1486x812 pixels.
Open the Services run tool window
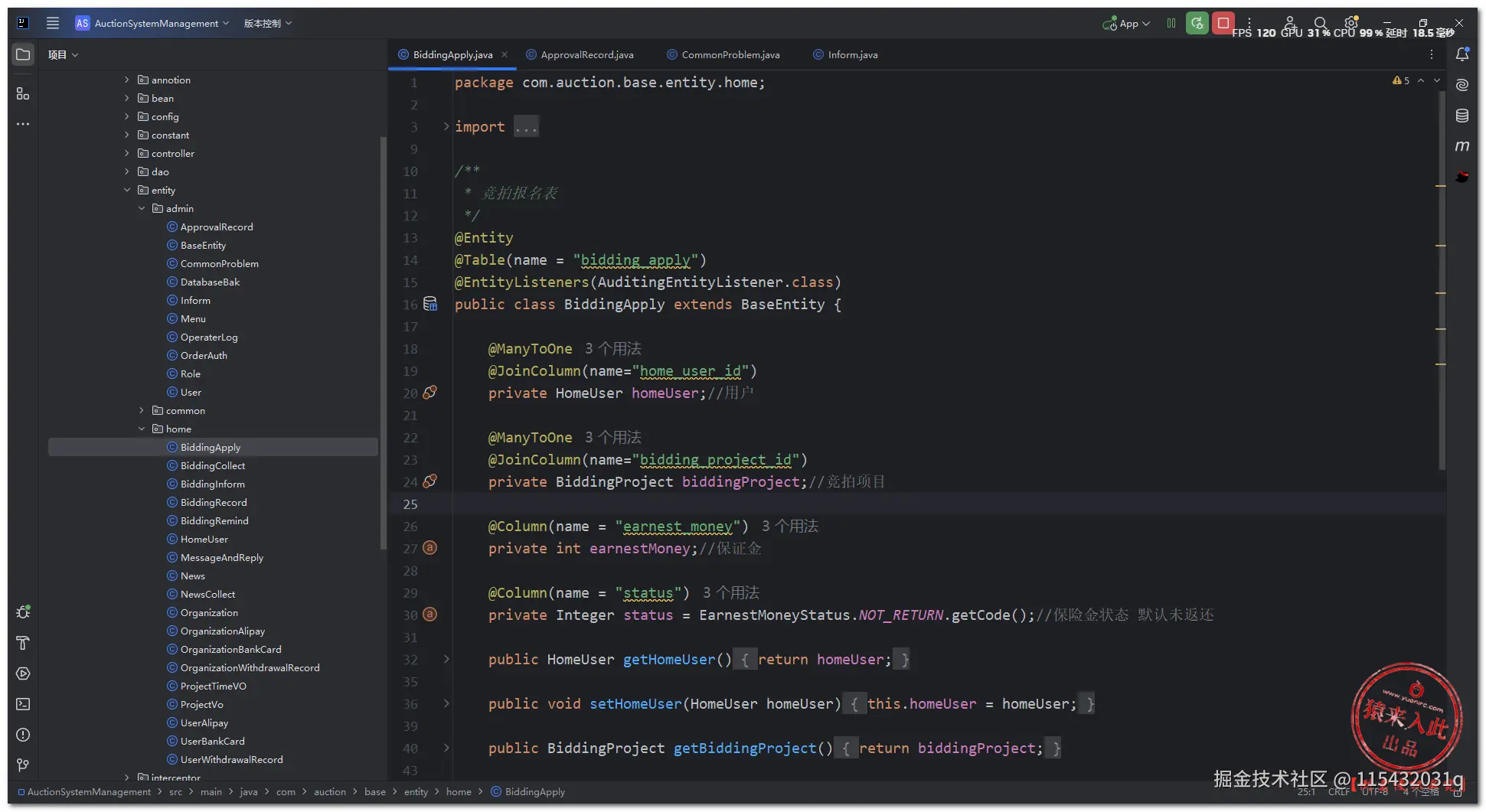tap(23, 673)
